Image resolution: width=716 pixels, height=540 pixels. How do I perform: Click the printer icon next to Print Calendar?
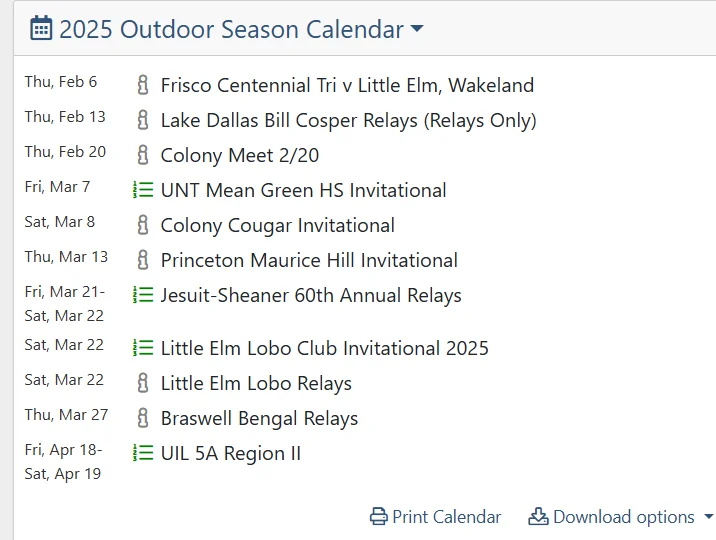point(378,517)
